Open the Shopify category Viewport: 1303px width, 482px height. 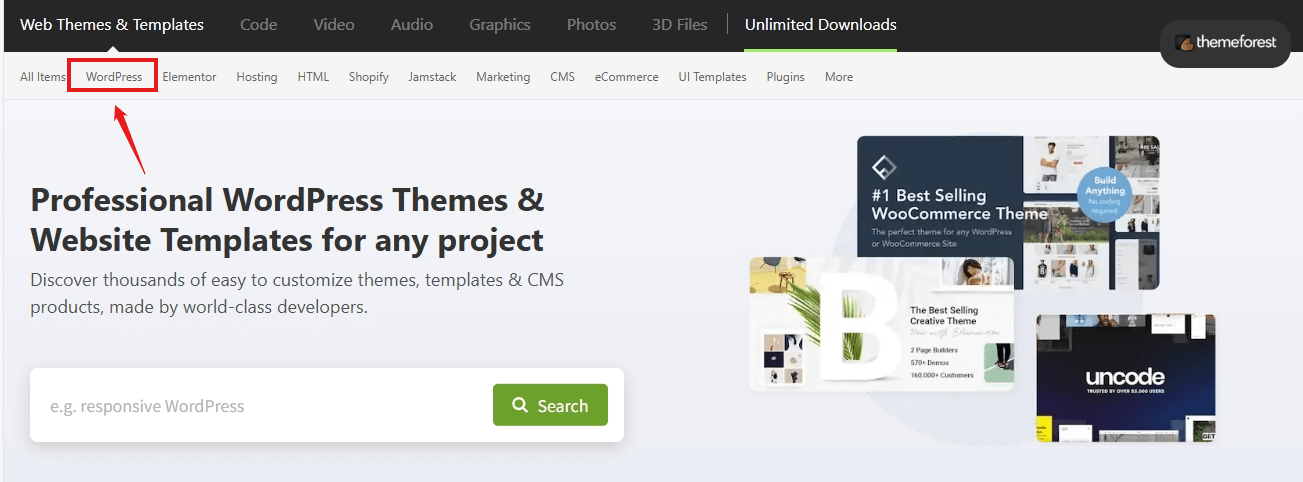coord(368,77)
